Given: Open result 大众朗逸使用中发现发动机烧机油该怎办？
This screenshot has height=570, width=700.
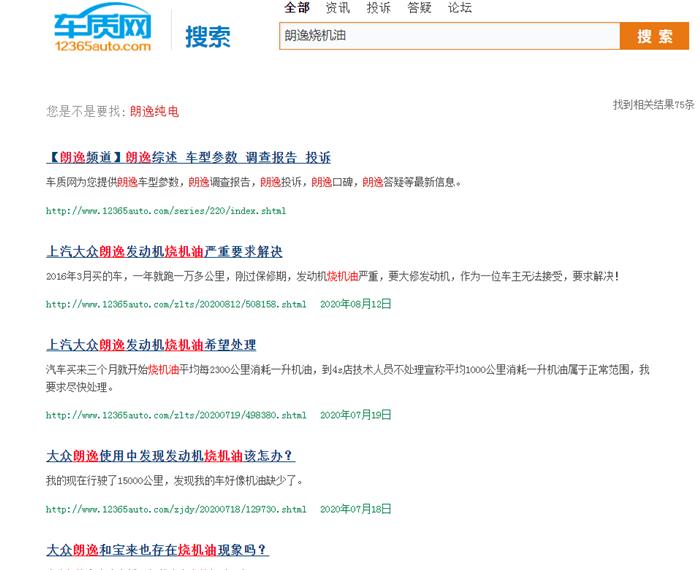Looking at the screenshot, I should 171,456.
